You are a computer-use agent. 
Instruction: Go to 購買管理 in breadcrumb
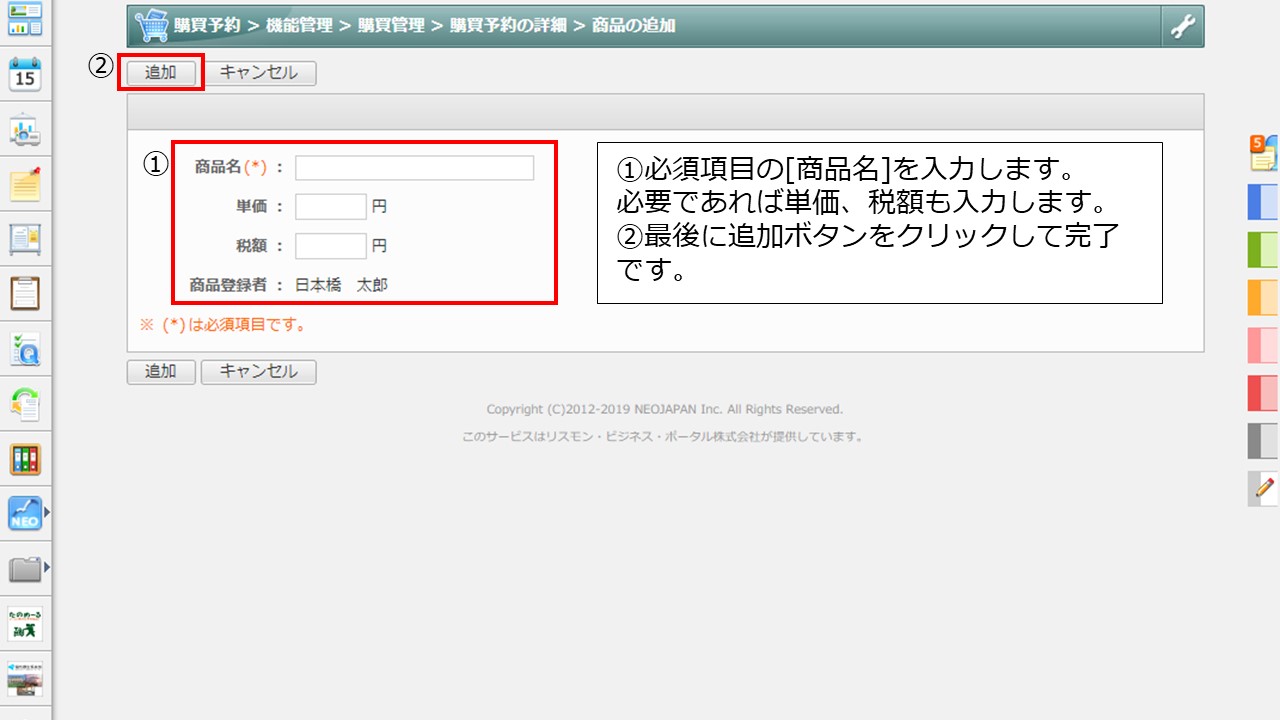point(391,26)
